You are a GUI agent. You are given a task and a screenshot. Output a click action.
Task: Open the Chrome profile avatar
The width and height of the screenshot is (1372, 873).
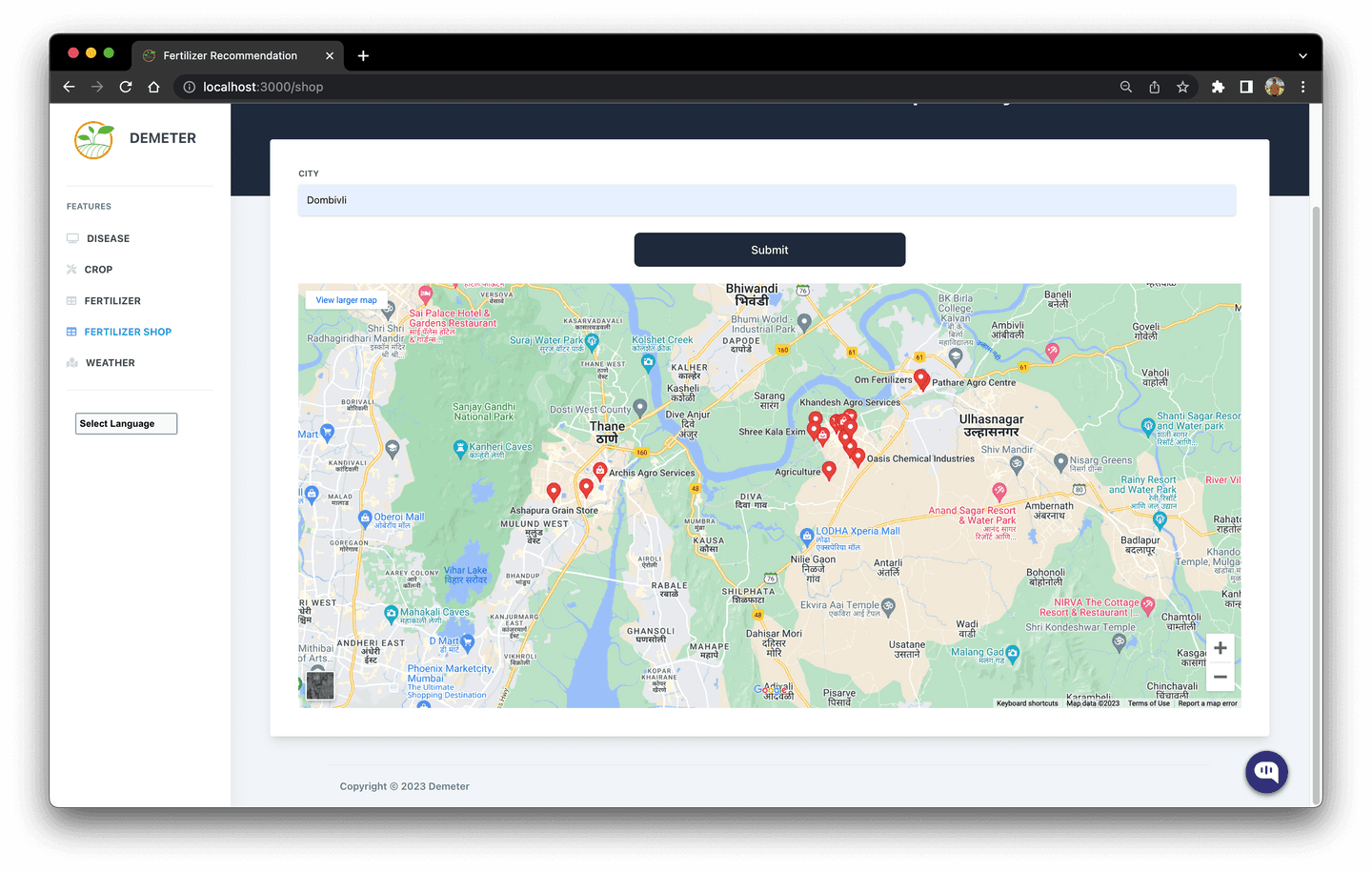[x=1275, y=87]
